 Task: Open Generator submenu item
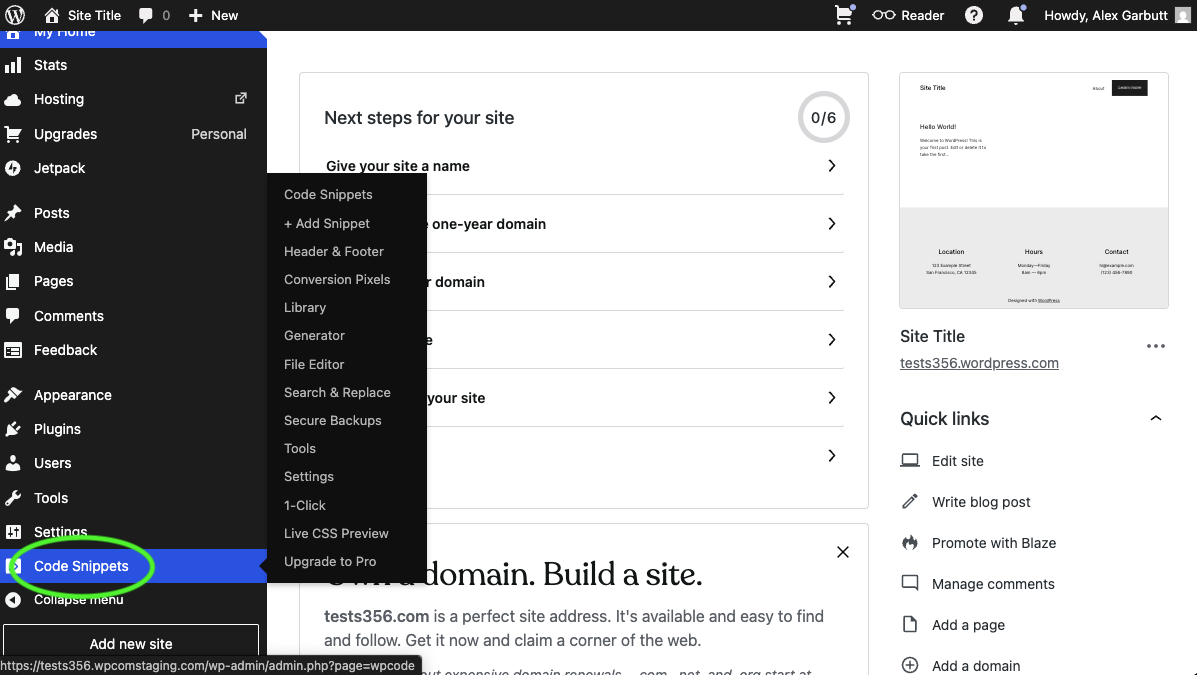pos(315,335)
